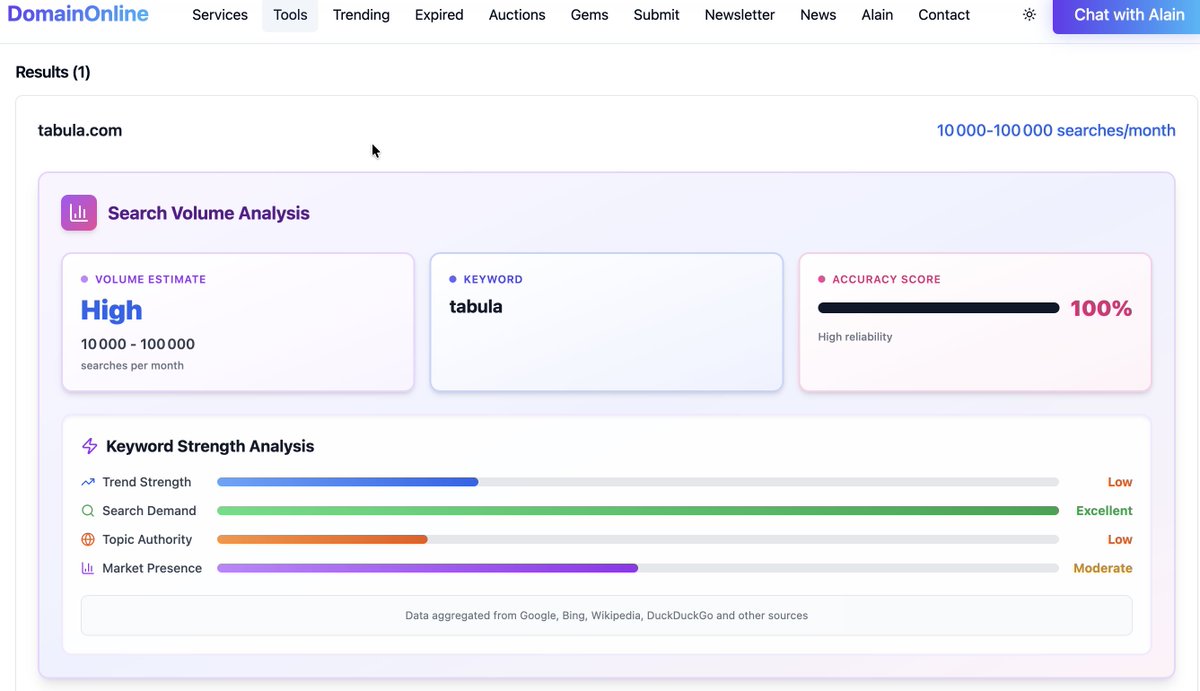This screenshot has width=1200, height=691.
Task: Click the Keyword Strength Analysis heading
Action: tap(210, 447)
